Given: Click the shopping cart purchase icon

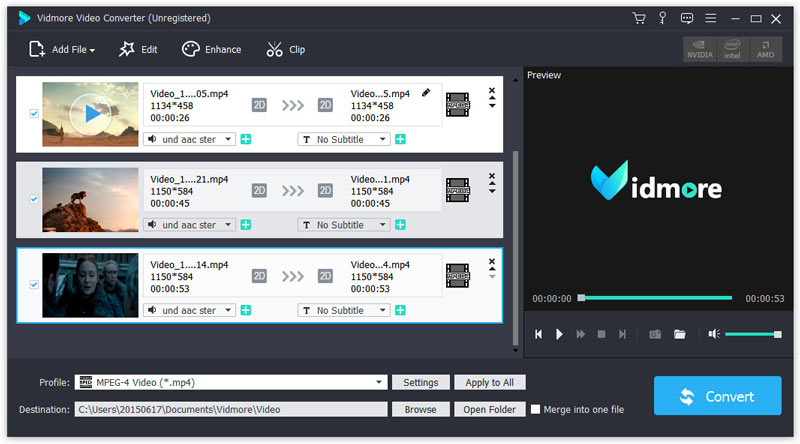Looking at the screenshot, I should [639, 18].
